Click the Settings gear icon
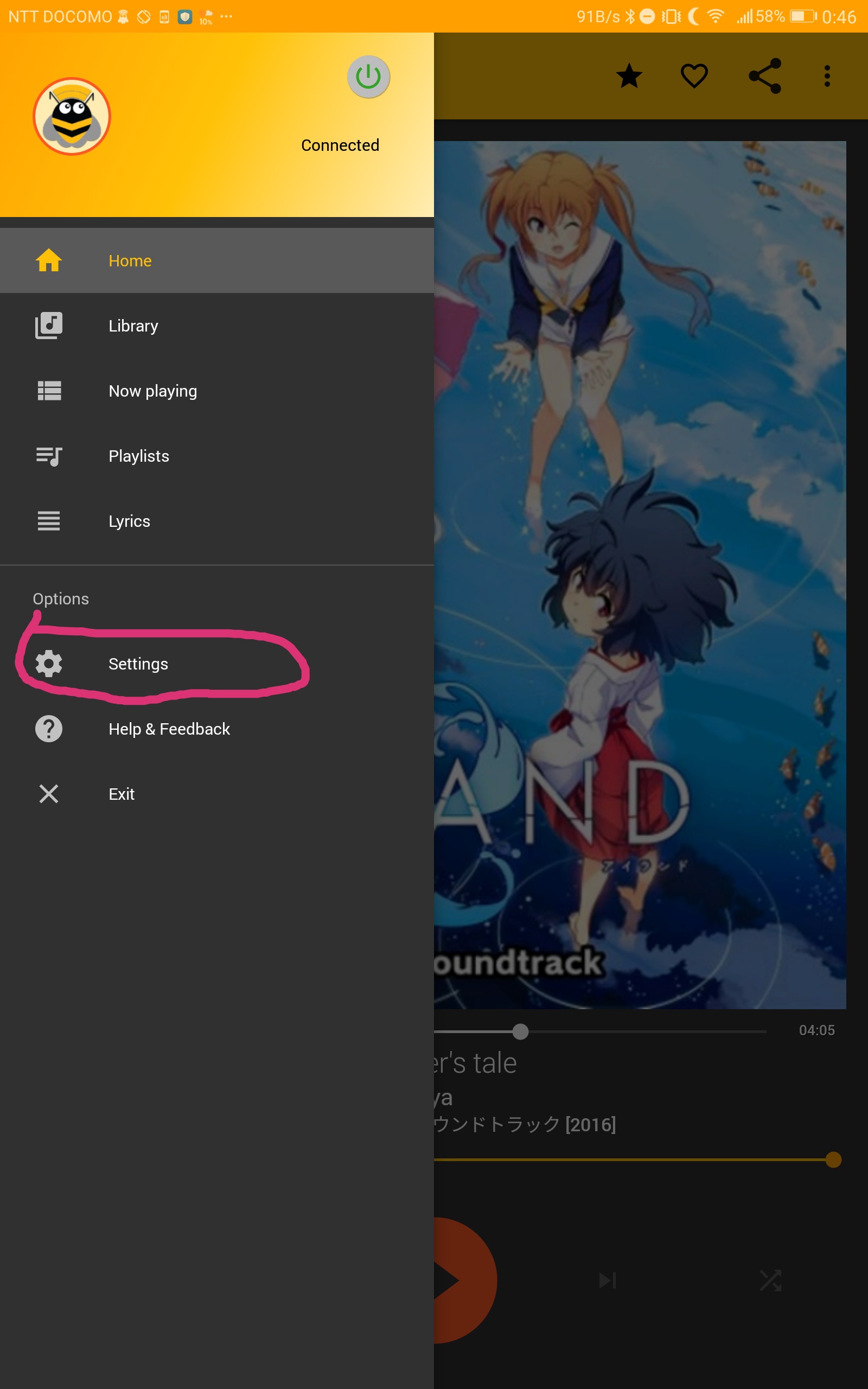Viewport: 868px width, 1389px height. click(x=49, y=664)
